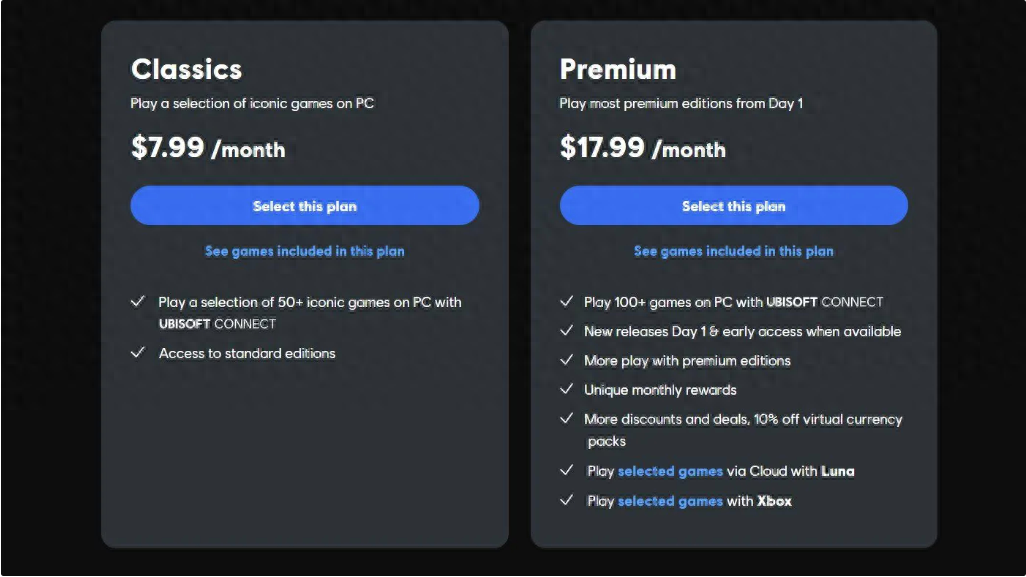Open games included in Classics plan
Image resolution: width=1026 pixels, height=577 pixels.
[304, 251]
